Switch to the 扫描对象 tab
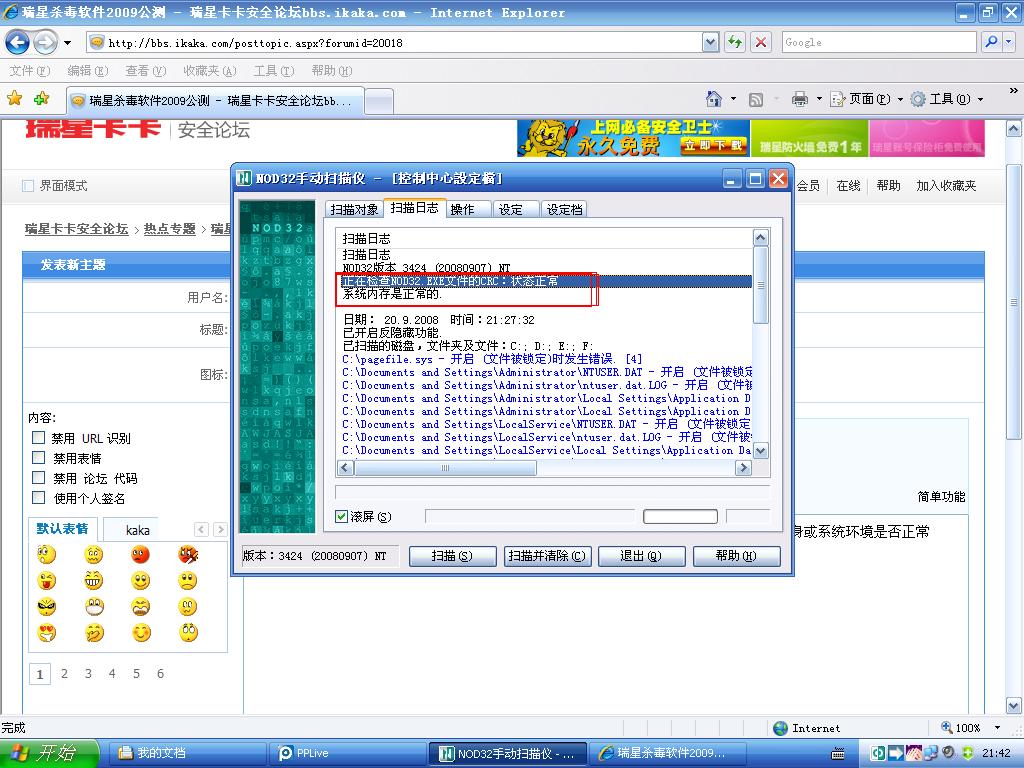 pos(354,209)
